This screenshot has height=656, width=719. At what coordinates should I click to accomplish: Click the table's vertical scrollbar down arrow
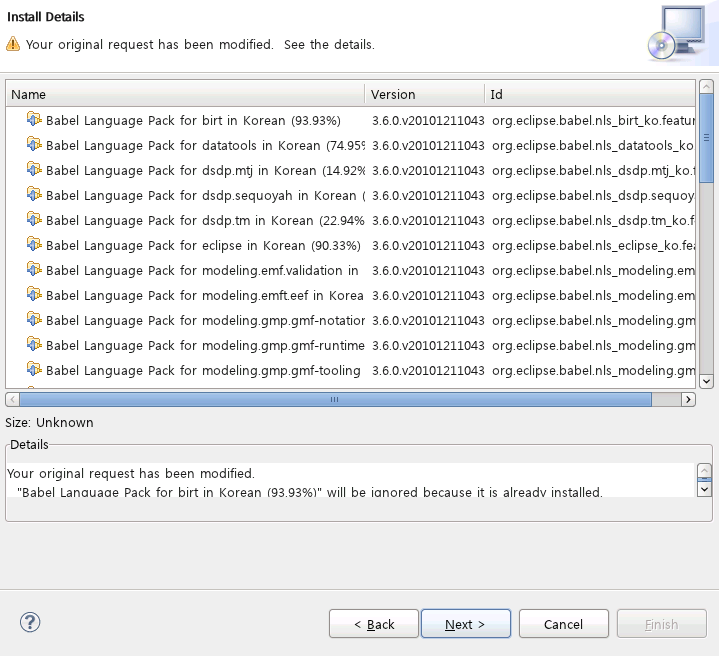point(706,381)
